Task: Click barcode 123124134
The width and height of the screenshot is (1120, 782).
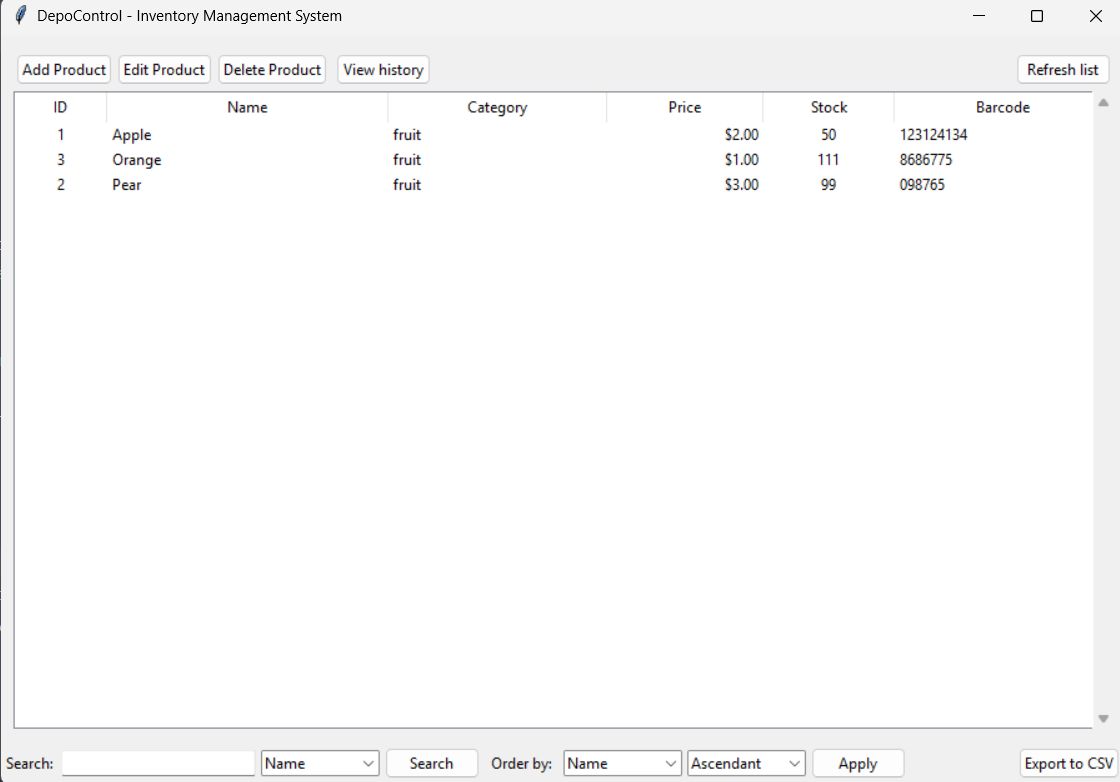Action: [x=934, y=134]
